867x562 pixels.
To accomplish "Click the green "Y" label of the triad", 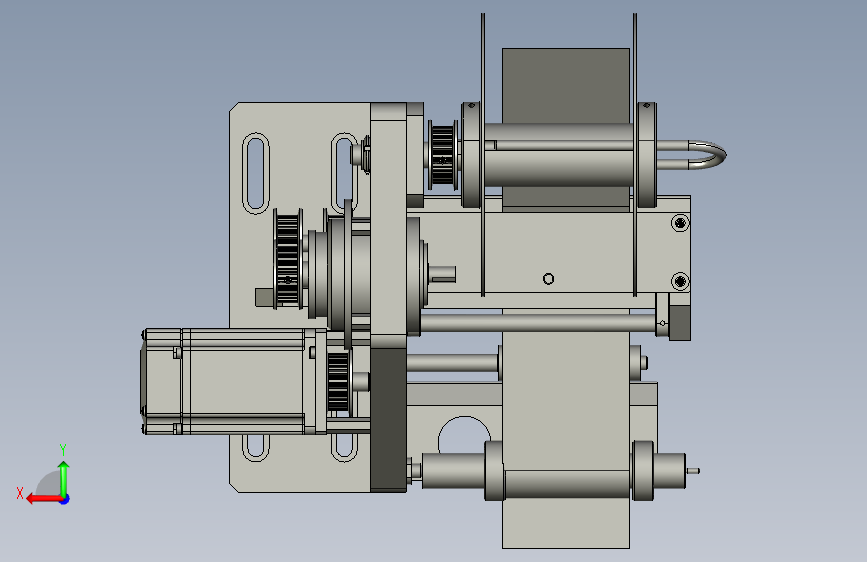I will [63, 449].
